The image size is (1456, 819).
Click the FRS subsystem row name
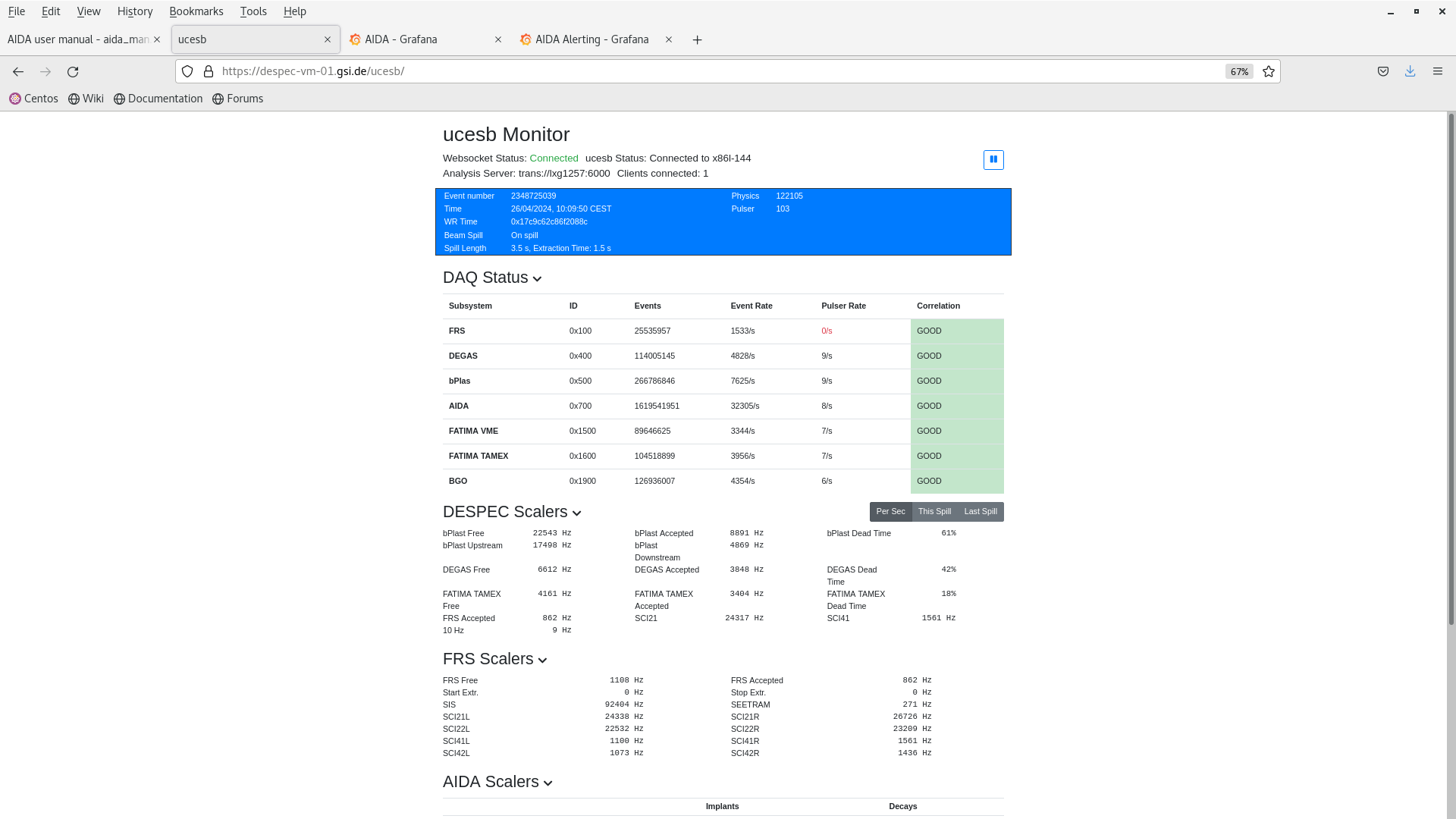457,331
